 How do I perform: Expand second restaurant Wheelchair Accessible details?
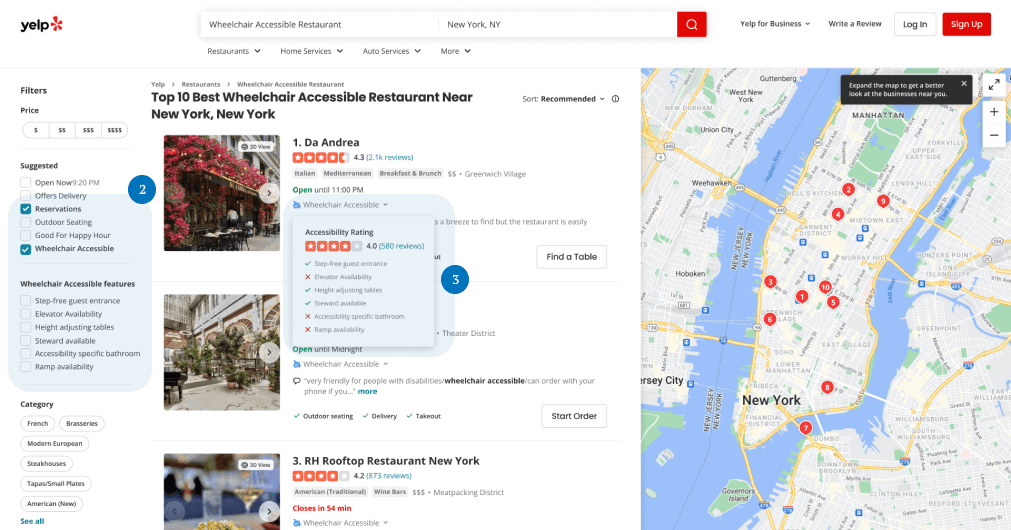coord(340,364)
